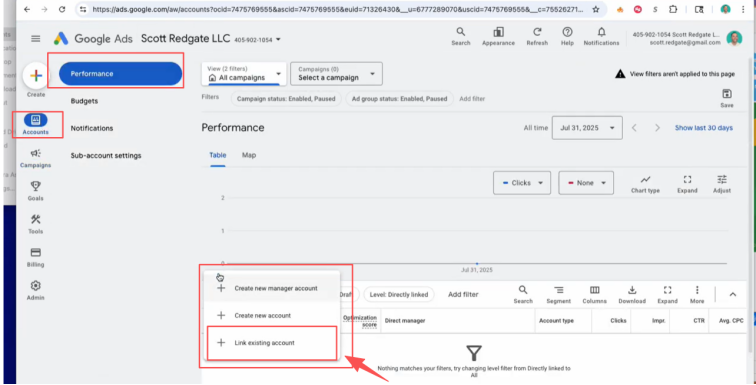Open Chrome three-dot menu
The height and width of the screenshot is (385, 756).
(x=744, y=9)
